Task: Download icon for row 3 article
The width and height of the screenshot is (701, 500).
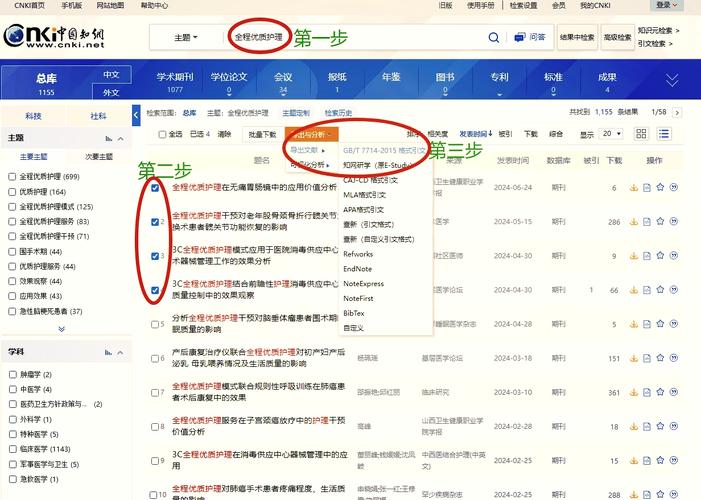Action: [x=633, y=256]
